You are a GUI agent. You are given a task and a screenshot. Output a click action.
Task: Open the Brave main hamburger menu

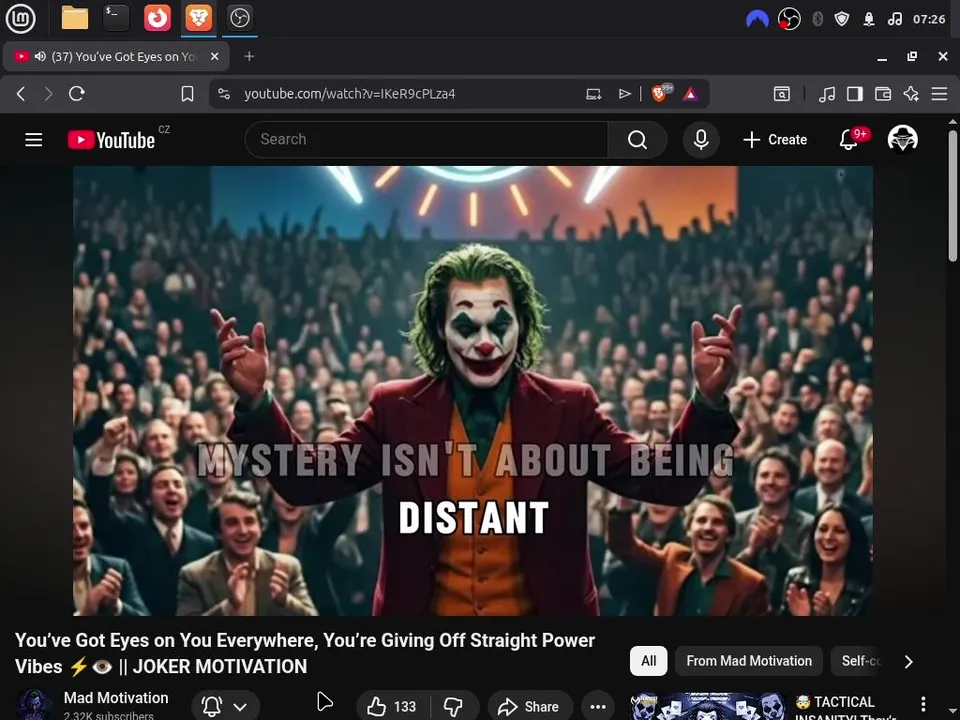tap(939, 94)
